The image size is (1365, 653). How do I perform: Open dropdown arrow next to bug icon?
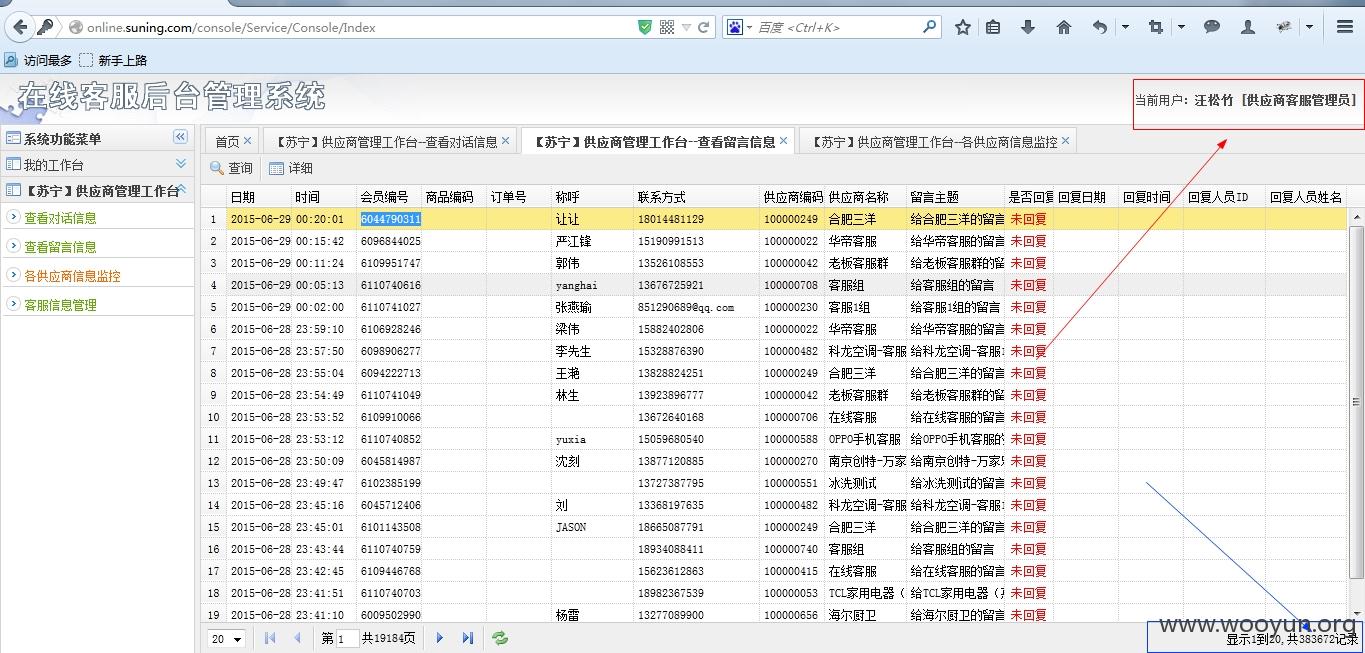1309,27
